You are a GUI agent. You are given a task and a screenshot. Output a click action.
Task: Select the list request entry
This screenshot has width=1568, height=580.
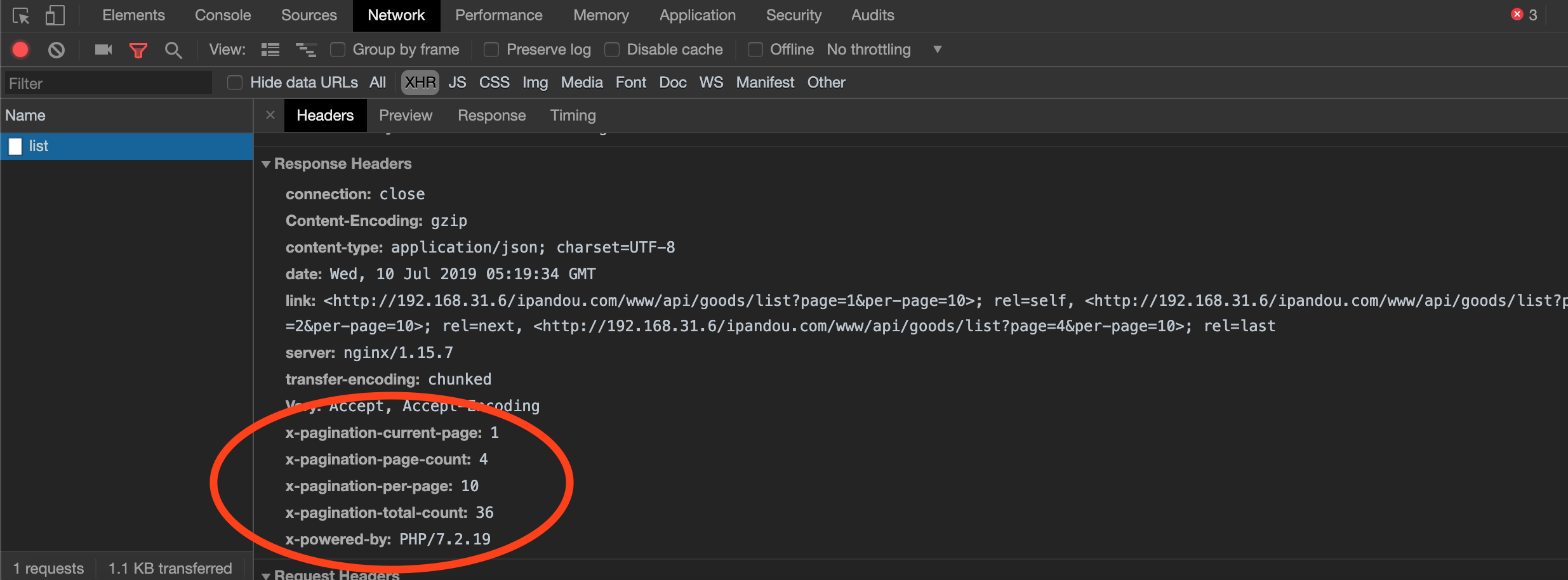coord(38,146)
